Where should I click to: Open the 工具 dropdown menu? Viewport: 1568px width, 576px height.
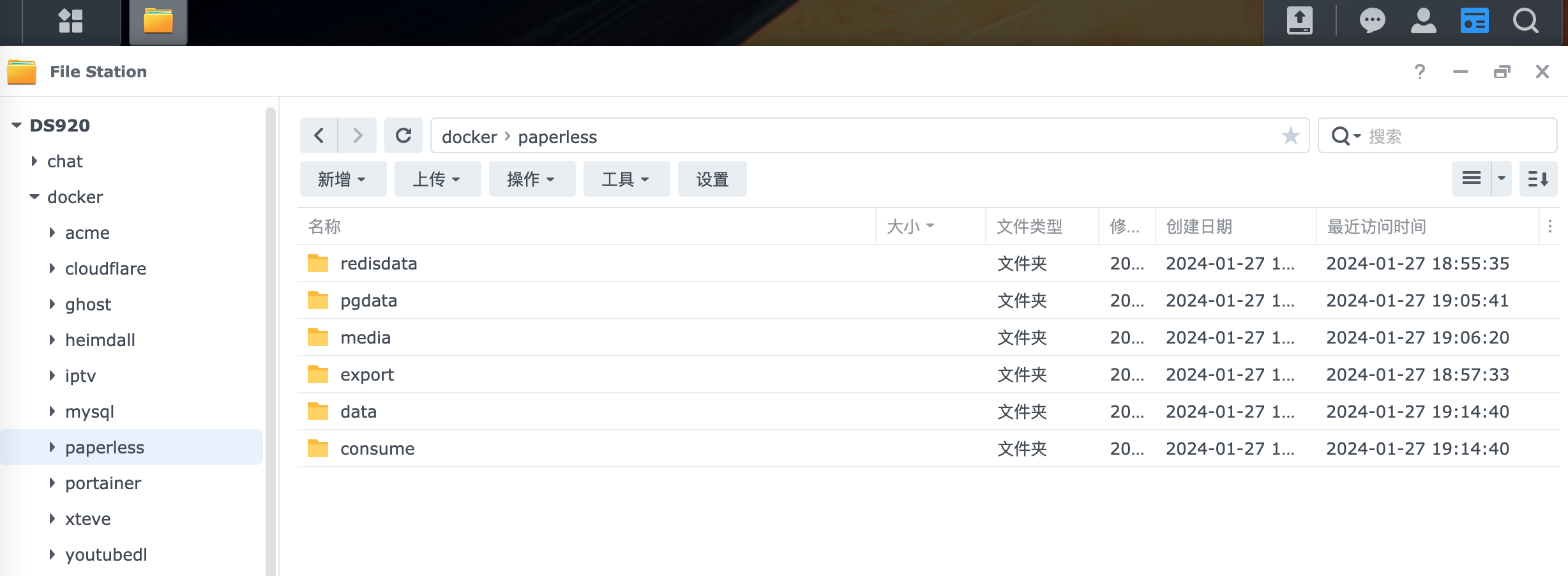coord(626,179)
